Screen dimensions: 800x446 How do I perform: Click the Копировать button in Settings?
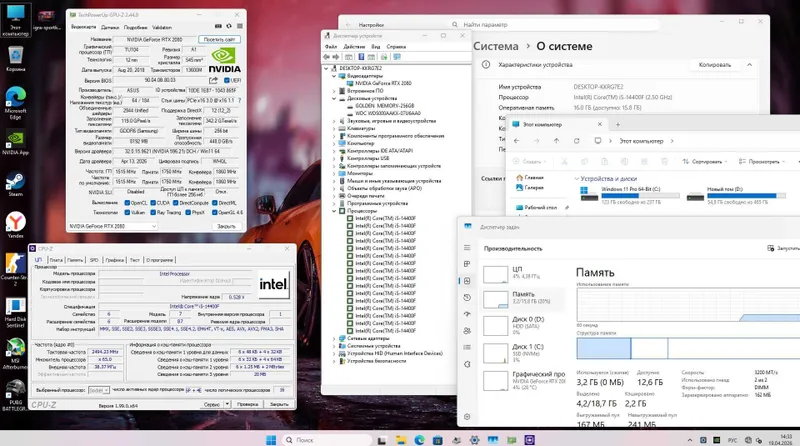pyautogui.click(x=715, y=65)
